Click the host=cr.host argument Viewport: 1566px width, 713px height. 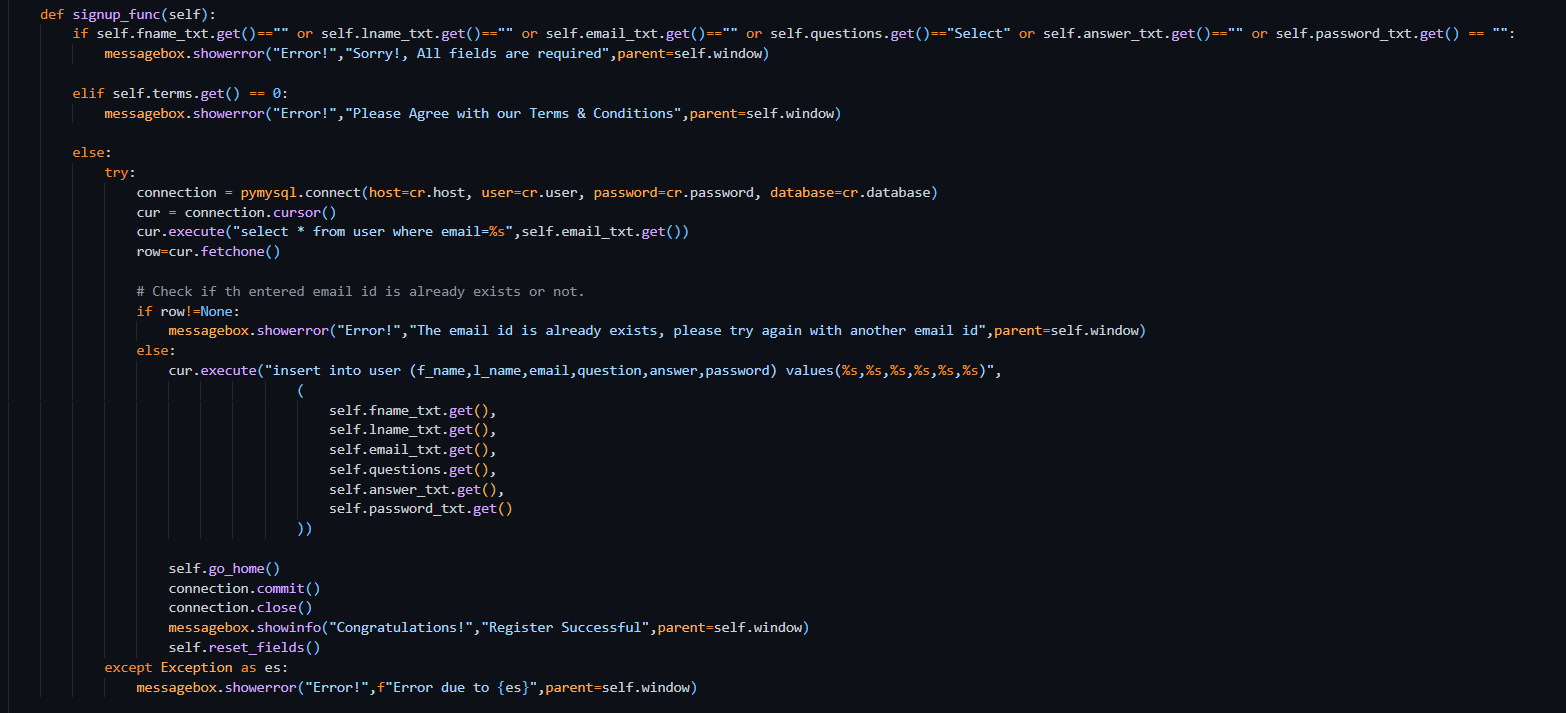point(417,193)
